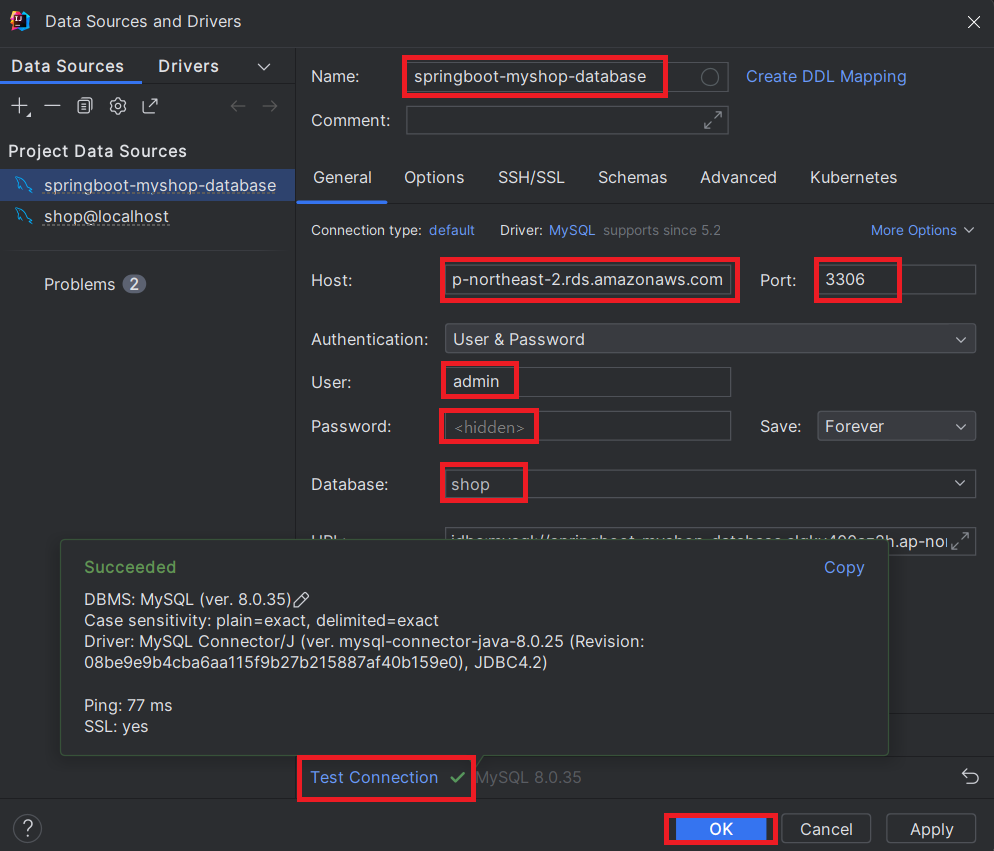The width and height of the screenshot is (994, 851).
Task: Expand the Database dropdown arrow
Action: point(960,483)
